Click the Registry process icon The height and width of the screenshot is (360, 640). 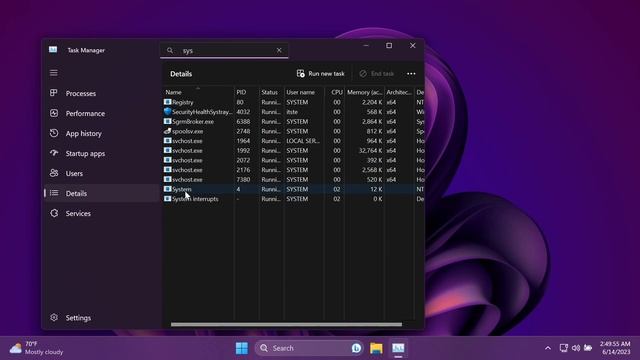point(167,102)
